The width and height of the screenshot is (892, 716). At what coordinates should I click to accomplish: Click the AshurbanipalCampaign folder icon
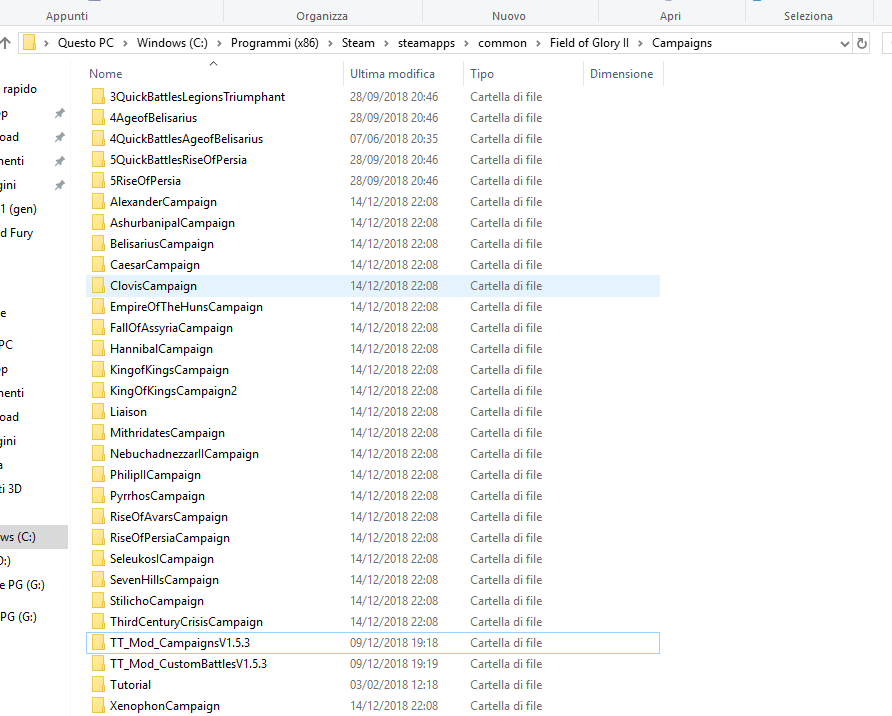click(98, 223)
